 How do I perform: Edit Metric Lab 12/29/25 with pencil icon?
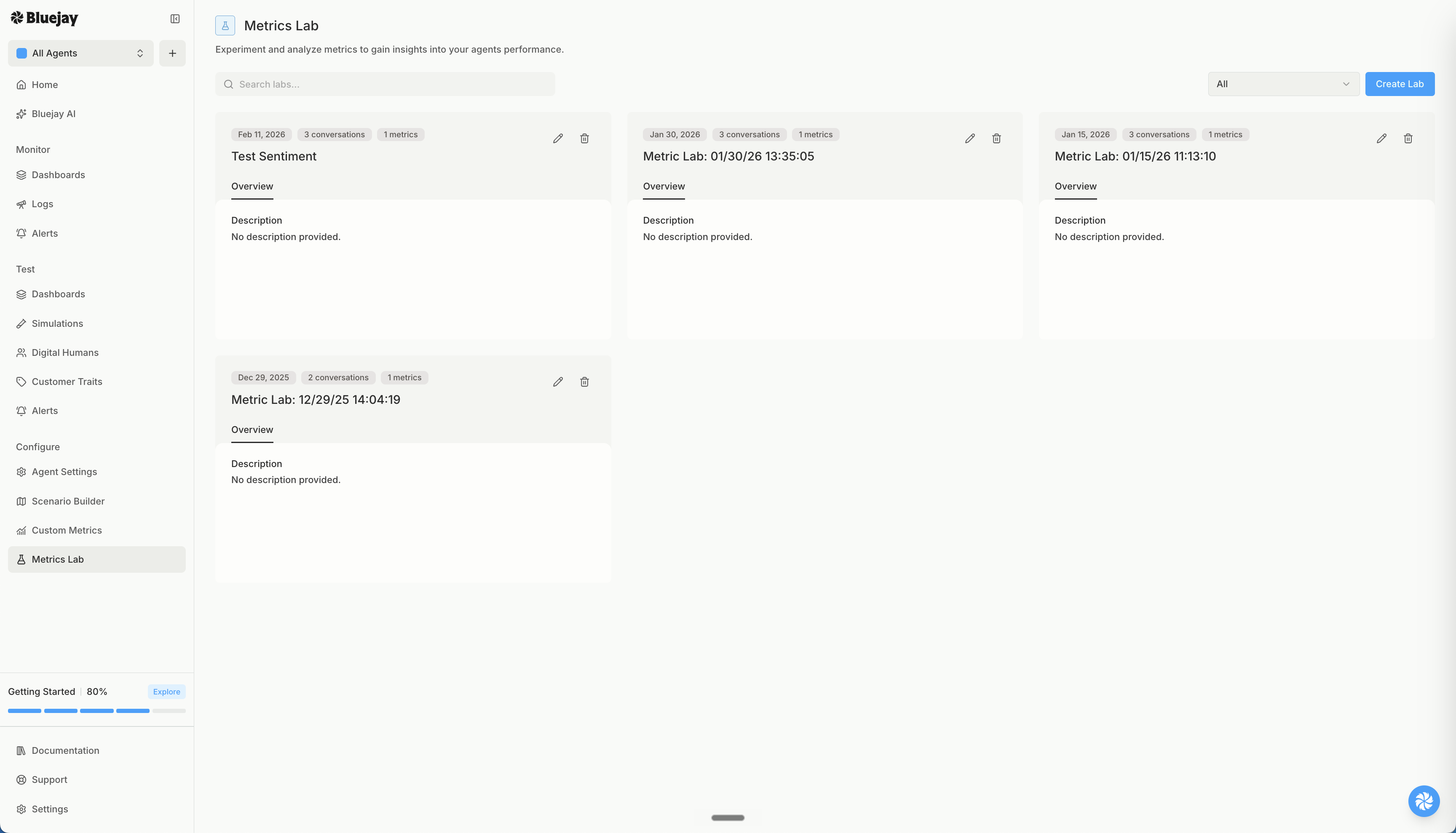[558, 382]
